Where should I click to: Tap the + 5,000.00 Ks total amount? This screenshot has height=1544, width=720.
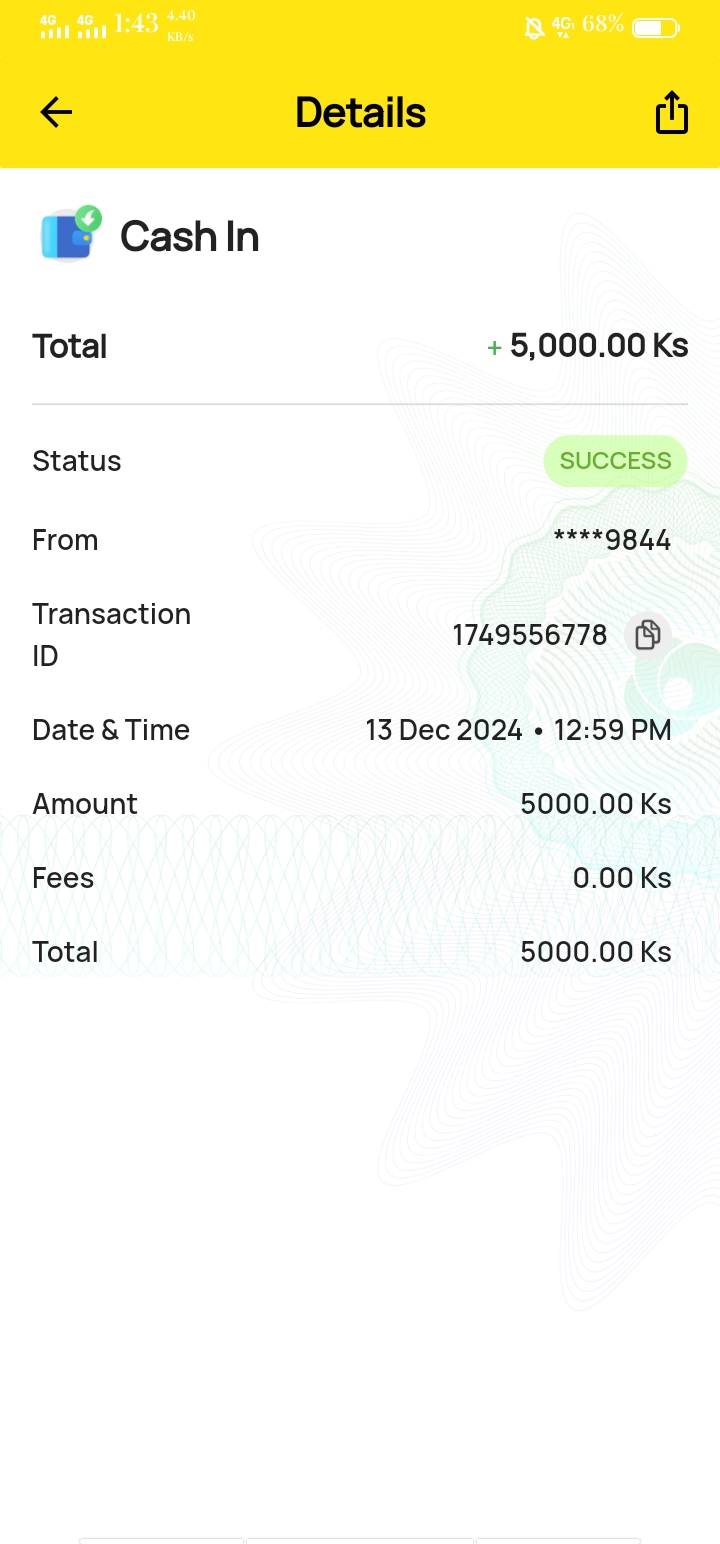tap(588, 346)
